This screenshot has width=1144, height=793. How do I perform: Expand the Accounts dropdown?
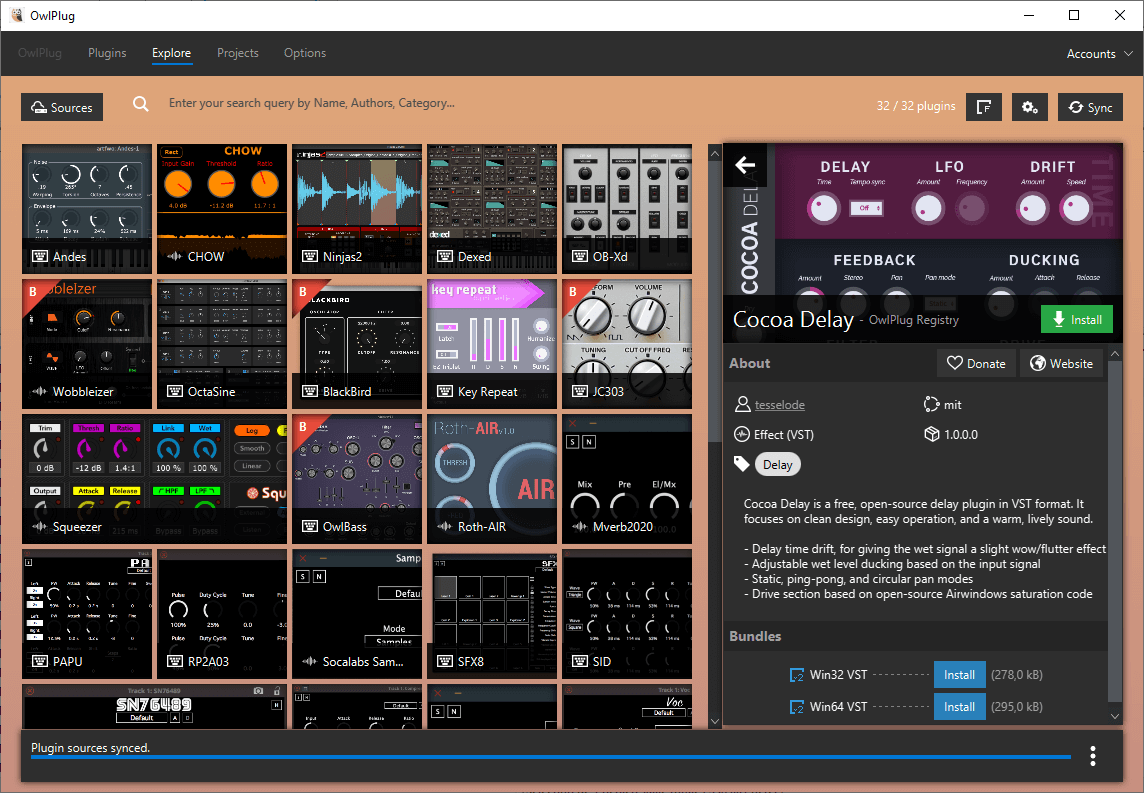(1098, 54)
